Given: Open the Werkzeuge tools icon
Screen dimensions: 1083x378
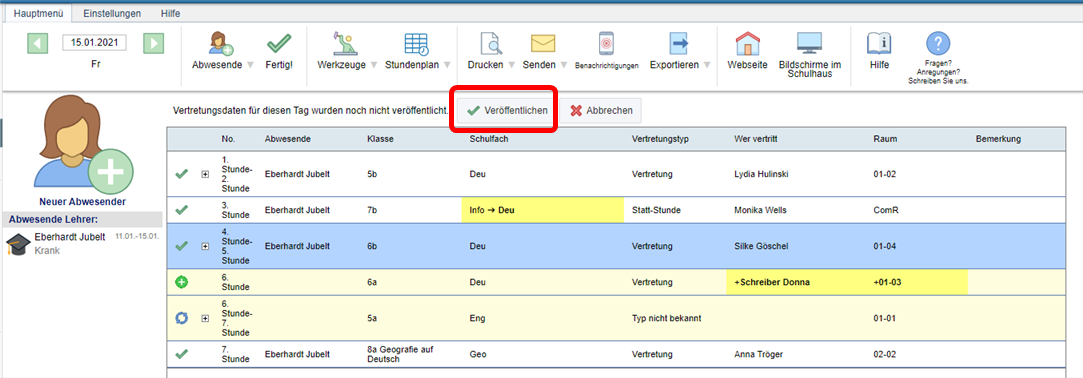Looking at the screenshot, I should (341, 44).
